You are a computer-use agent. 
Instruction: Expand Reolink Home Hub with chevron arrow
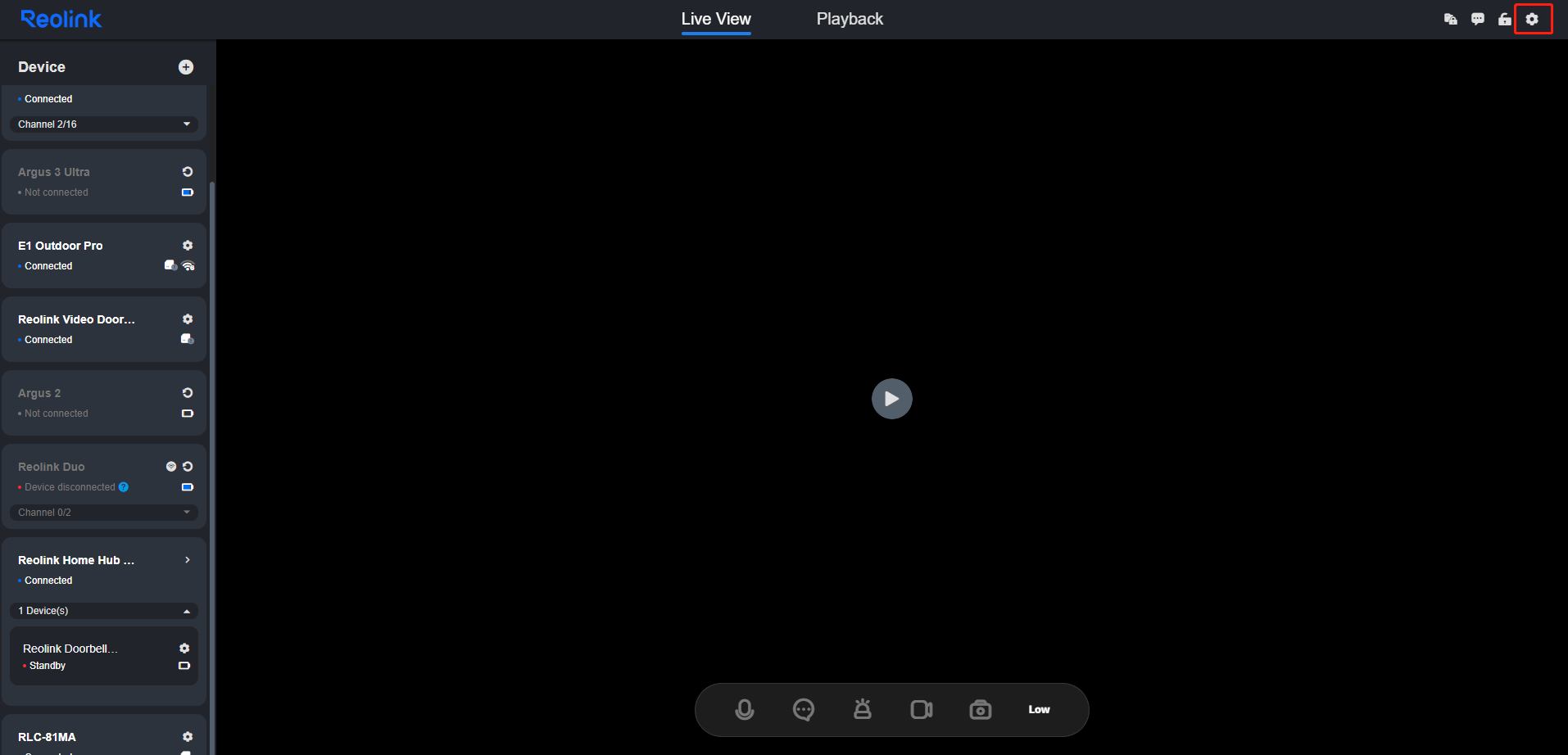click(188, 560)
